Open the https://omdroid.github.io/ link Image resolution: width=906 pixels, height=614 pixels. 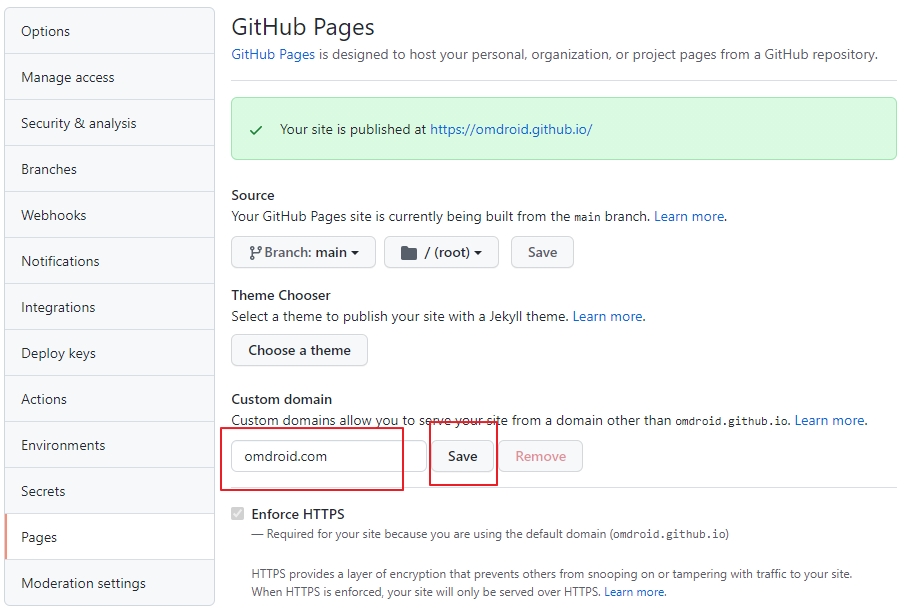pyautogui.click(x=511, y=129)
